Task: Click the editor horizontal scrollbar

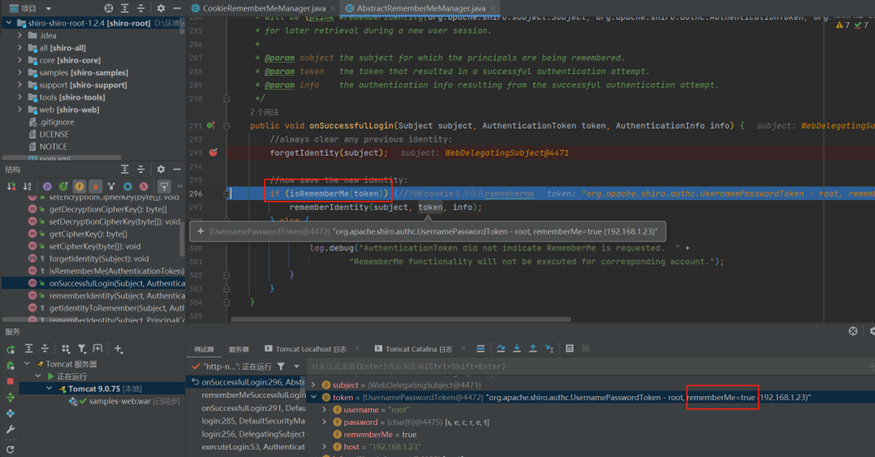Action: [401, 320]
